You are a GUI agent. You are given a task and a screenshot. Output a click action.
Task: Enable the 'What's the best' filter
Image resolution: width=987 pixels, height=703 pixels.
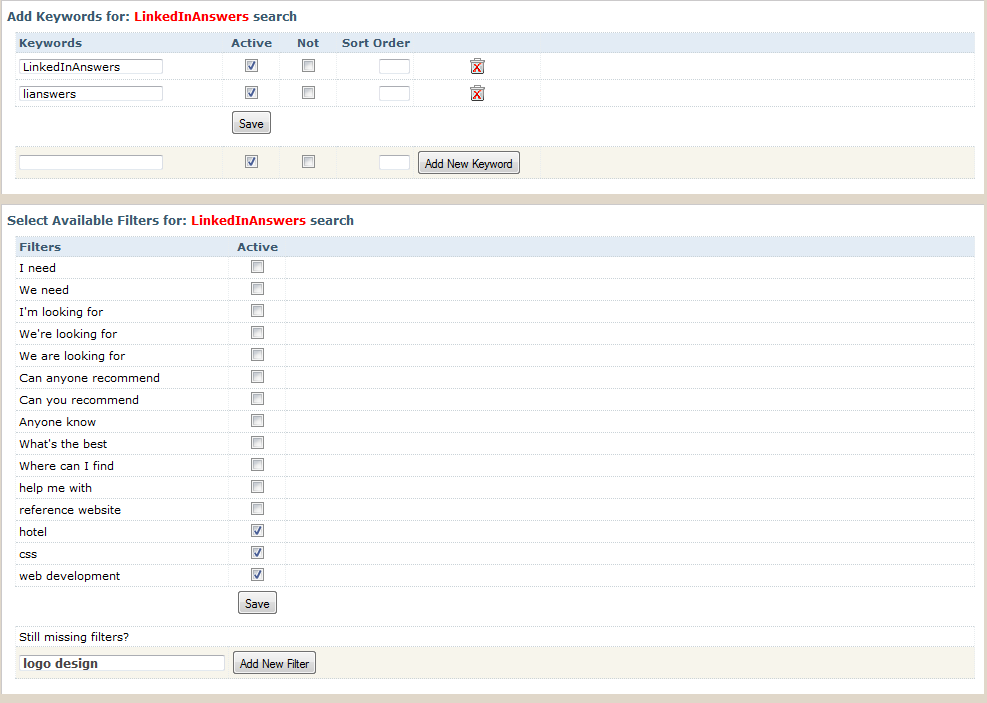pyautogui.click(x=257, y=443)
